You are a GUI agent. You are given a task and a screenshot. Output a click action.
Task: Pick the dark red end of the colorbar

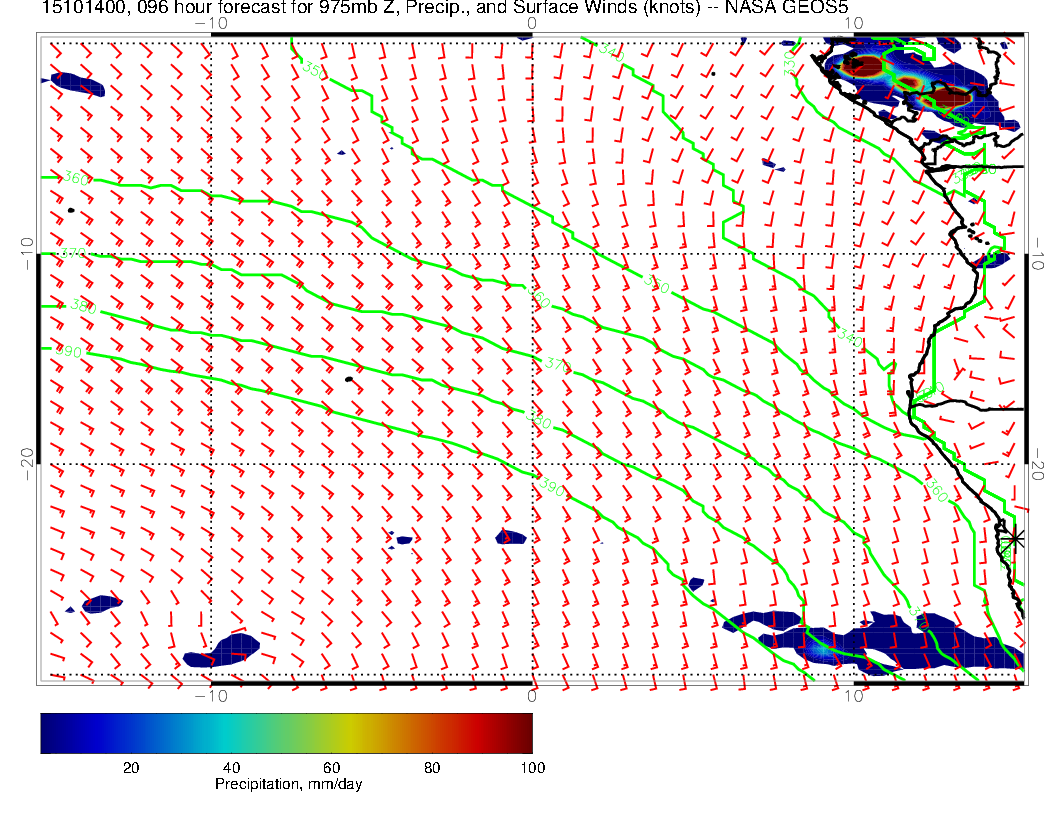525,733
